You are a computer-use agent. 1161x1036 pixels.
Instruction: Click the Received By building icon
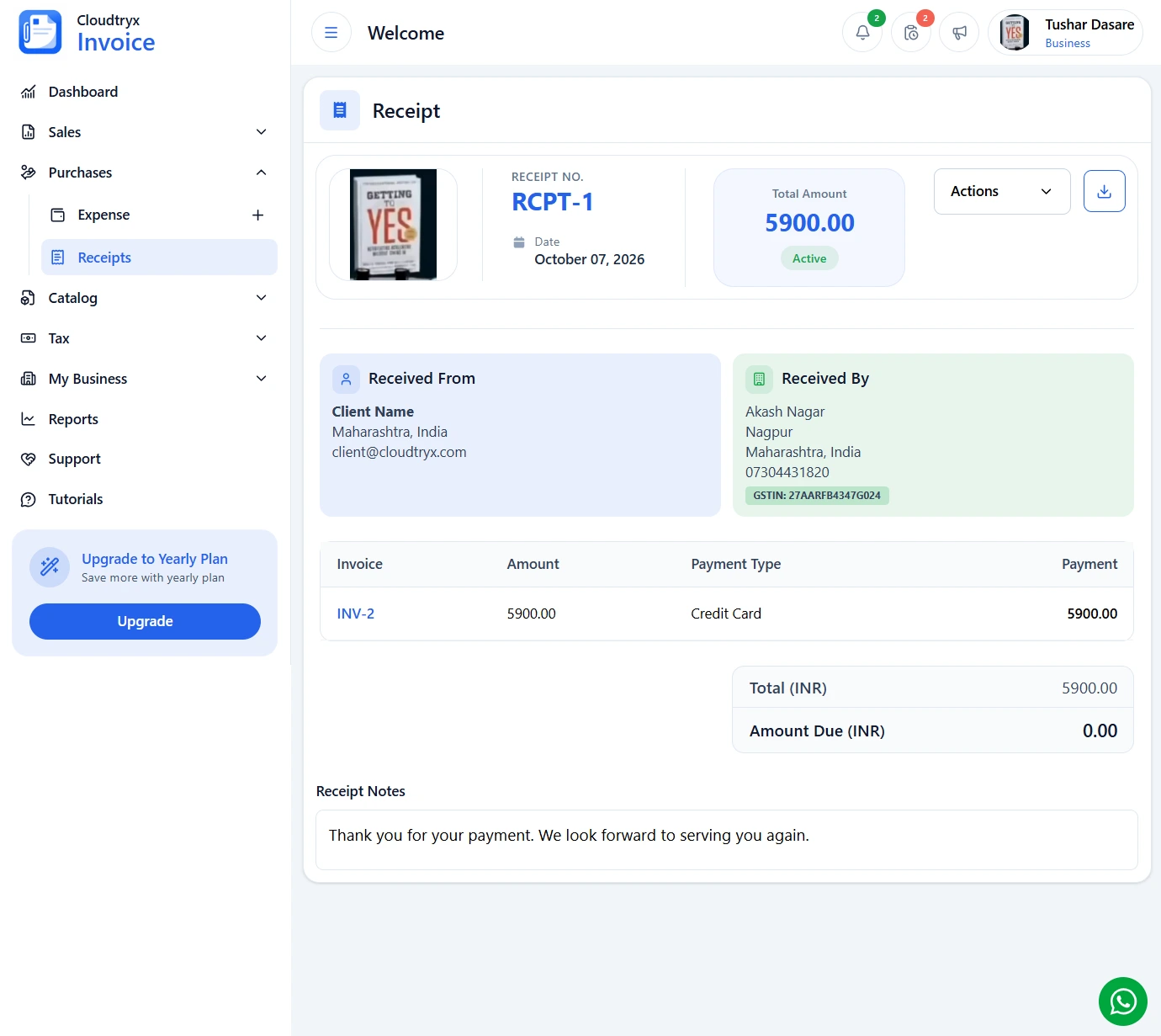coord(759,380)
